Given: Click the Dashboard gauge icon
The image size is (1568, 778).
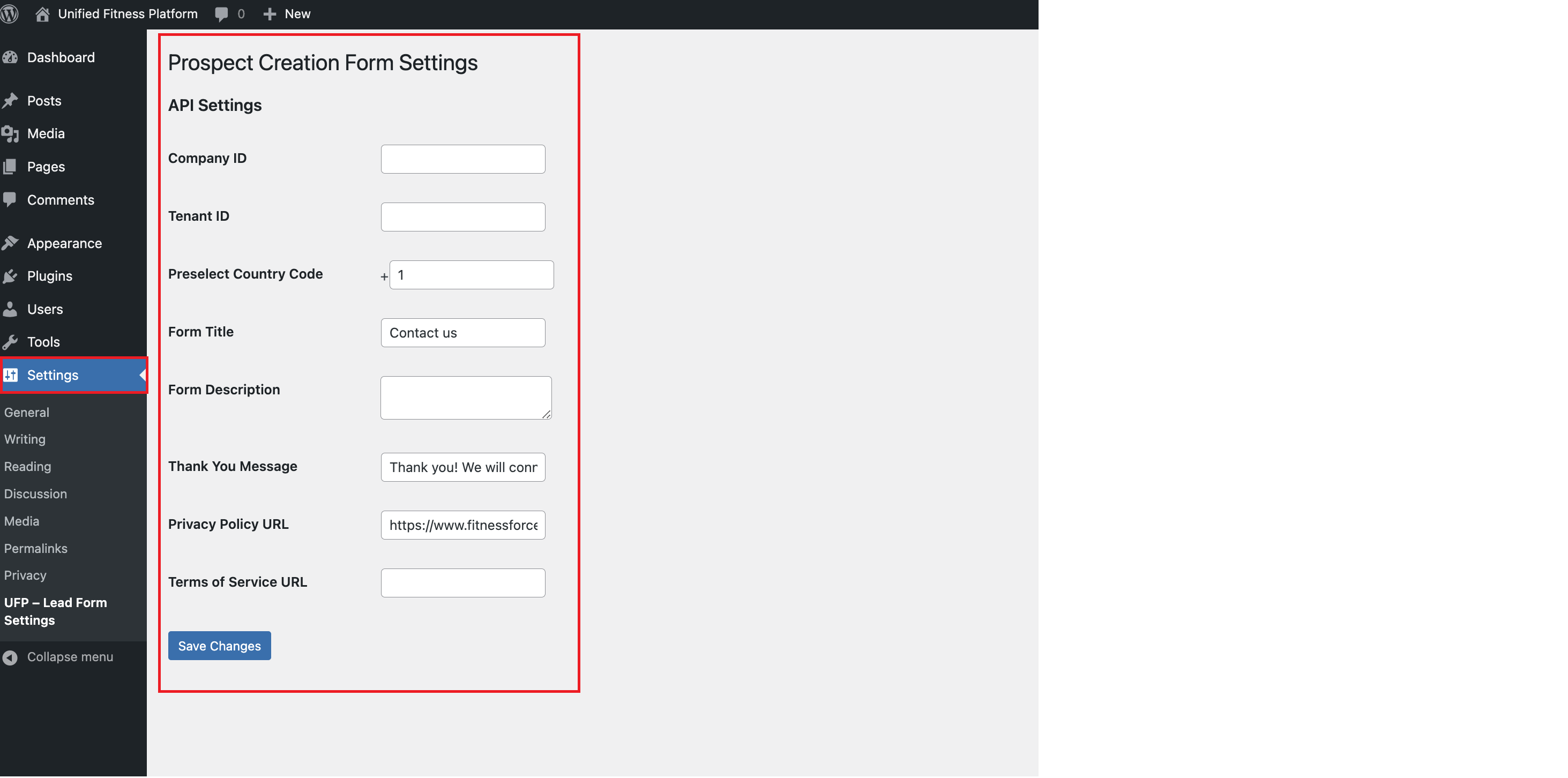Looking at the screenshot, I should pyautogui.click(x=10, y=57).
